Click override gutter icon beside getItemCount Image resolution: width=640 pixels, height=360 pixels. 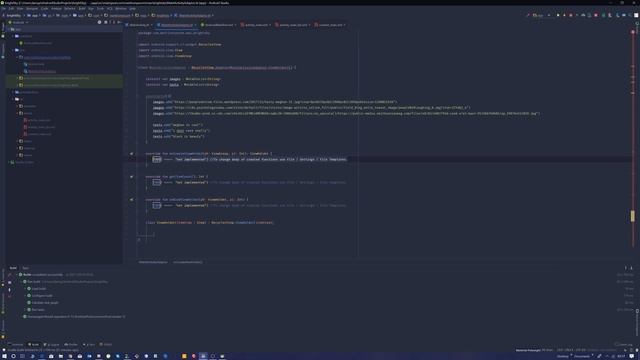click(x=131, y=177)
